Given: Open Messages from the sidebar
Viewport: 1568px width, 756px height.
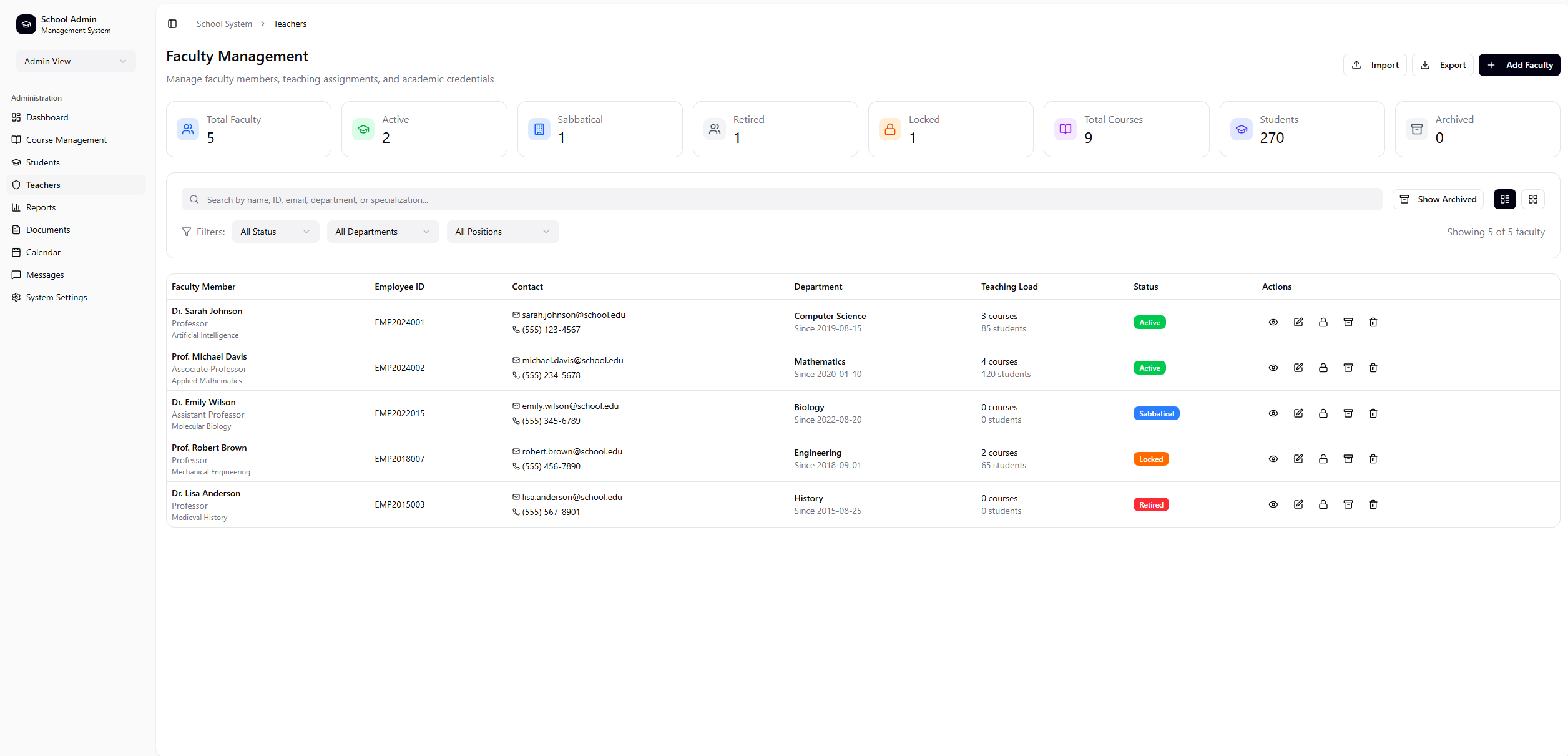Looking at the screenshot, I should click(44, 274).
